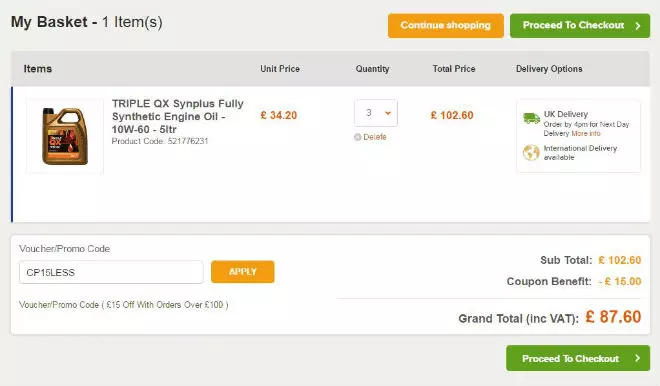
Task: Select item total price £ 102.60 in row
Action: pyautogui.click(x=452, y=115)
